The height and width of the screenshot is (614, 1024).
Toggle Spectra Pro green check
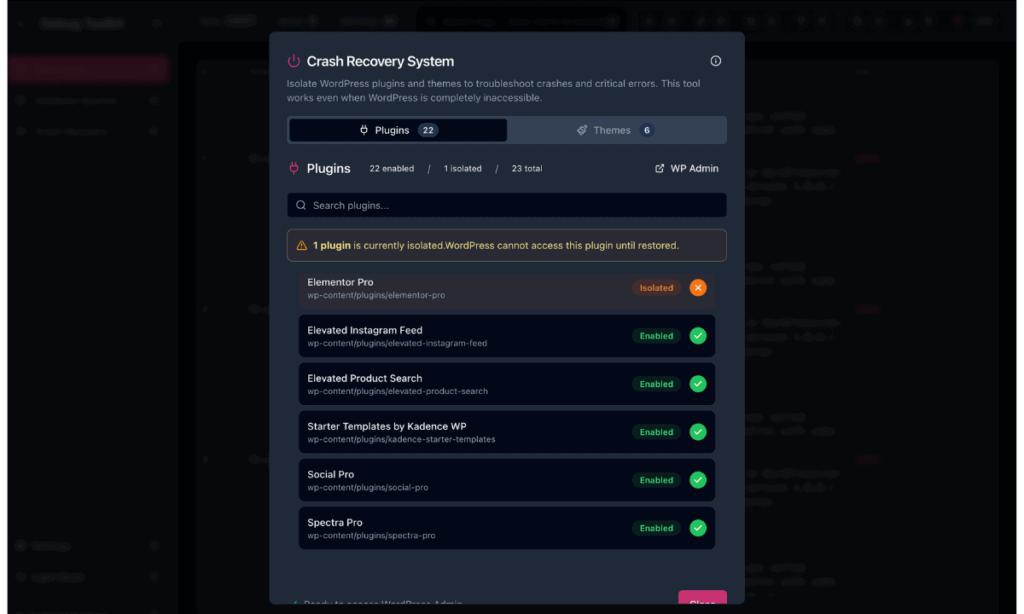point(698,528)
